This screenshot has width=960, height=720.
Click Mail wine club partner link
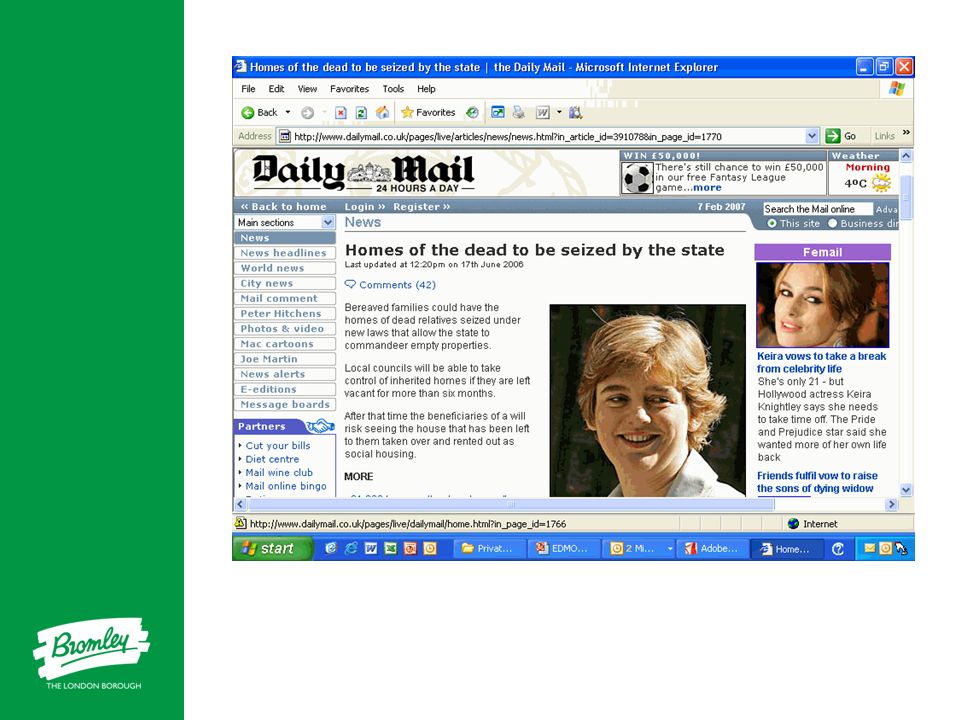coord(279,473)
